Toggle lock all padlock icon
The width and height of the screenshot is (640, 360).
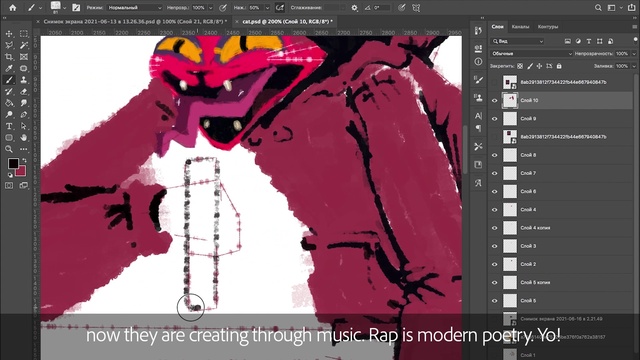559,66
